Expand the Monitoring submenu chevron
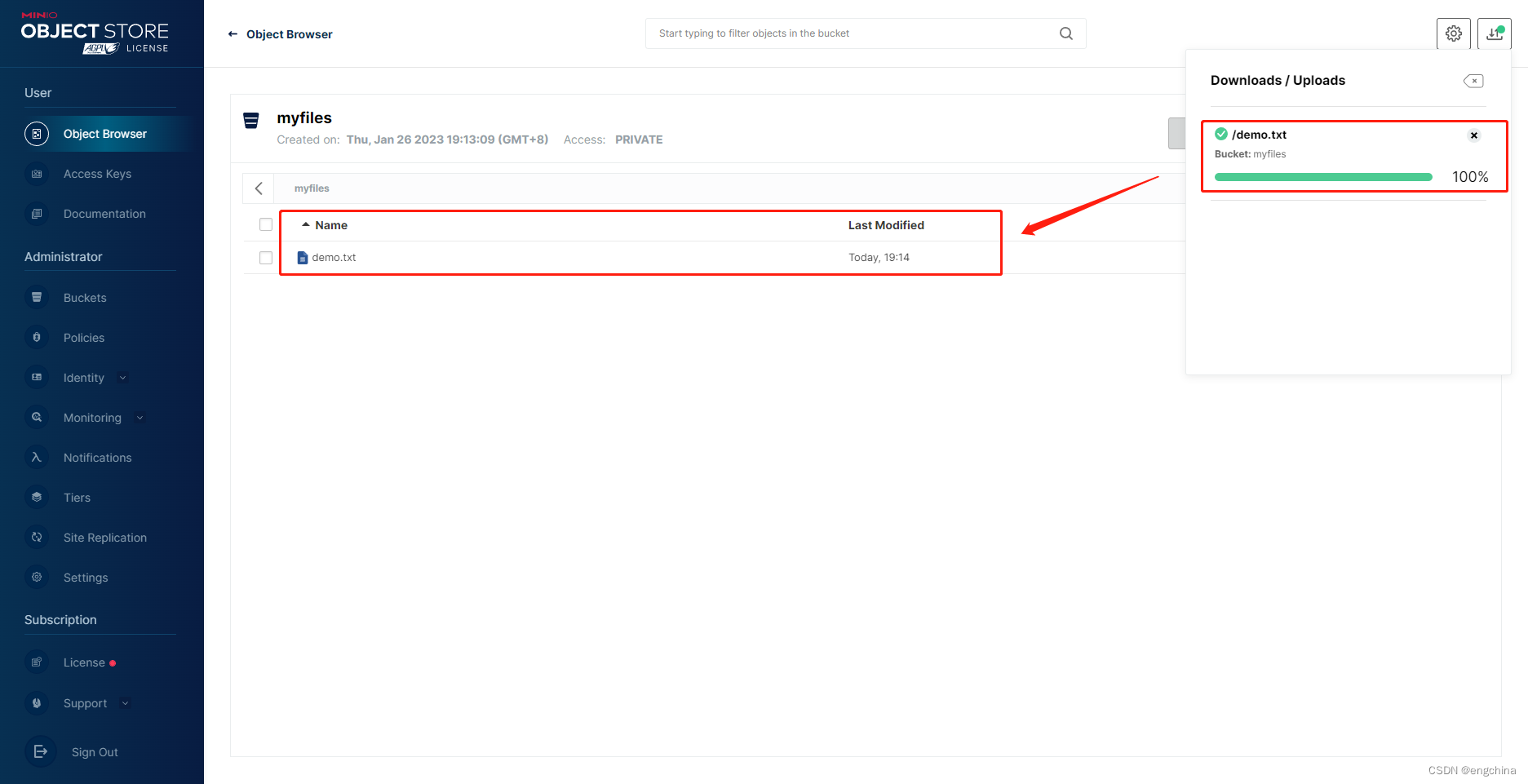1528x784 pixels. (140, 418)
